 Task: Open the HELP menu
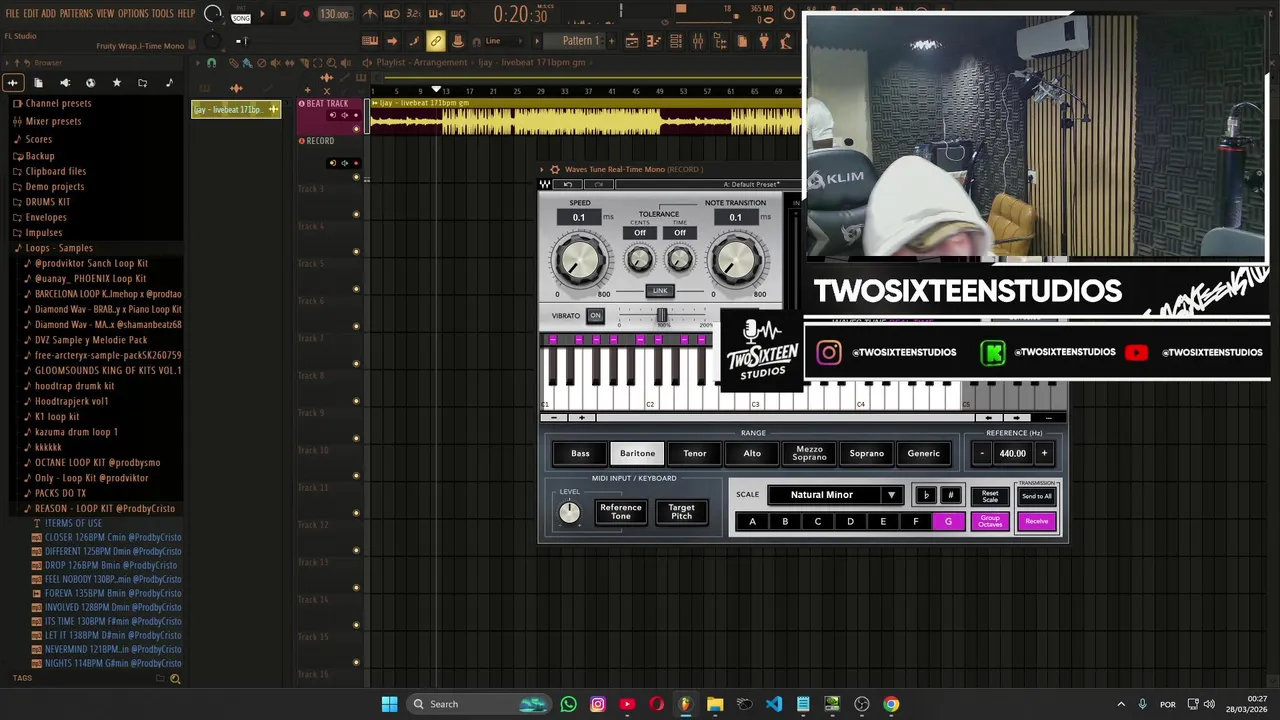pos(186,14)
